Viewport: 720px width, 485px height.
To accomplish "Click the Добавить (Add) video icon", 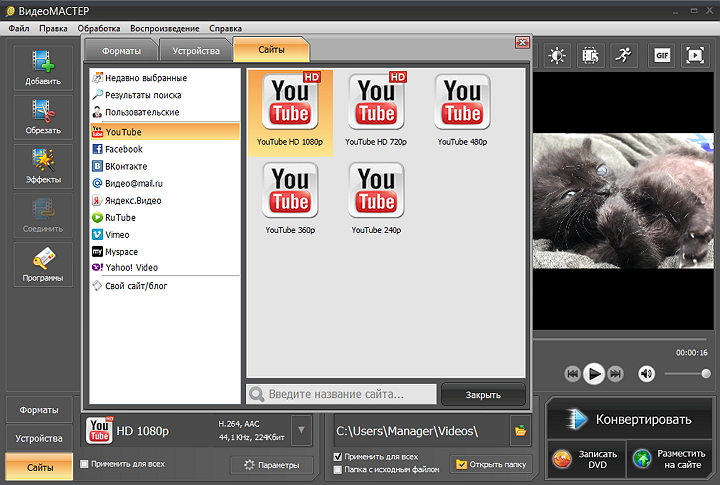I will click(42, 66).
